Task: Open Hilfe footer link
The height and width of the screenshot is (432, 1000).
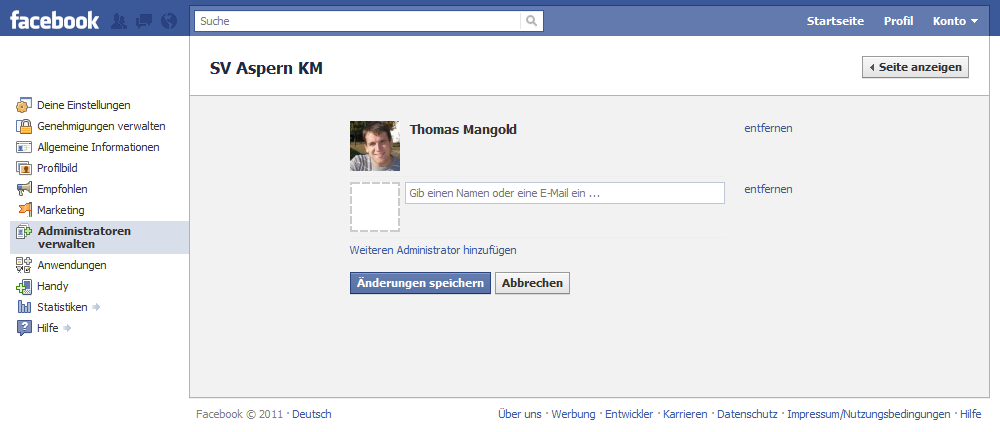Action: (x=971, y=414)
